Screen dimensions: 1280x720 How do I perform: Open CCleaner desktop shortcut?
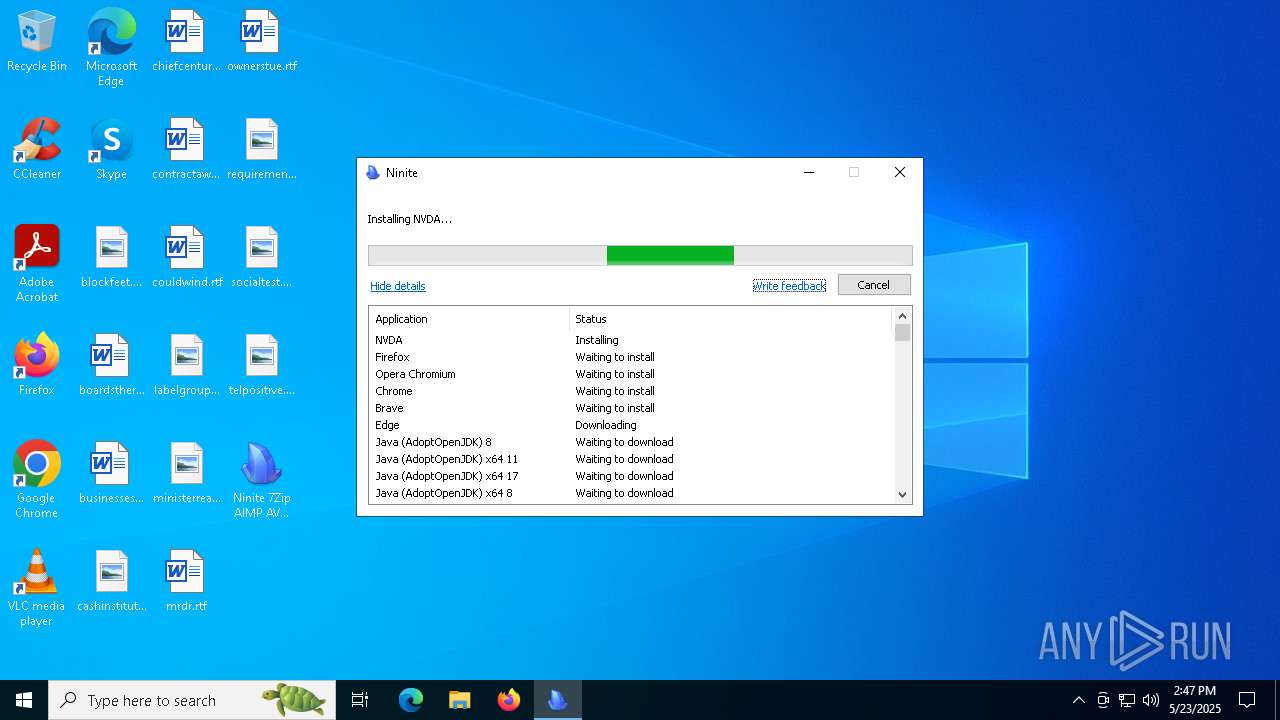pos(37,150)
